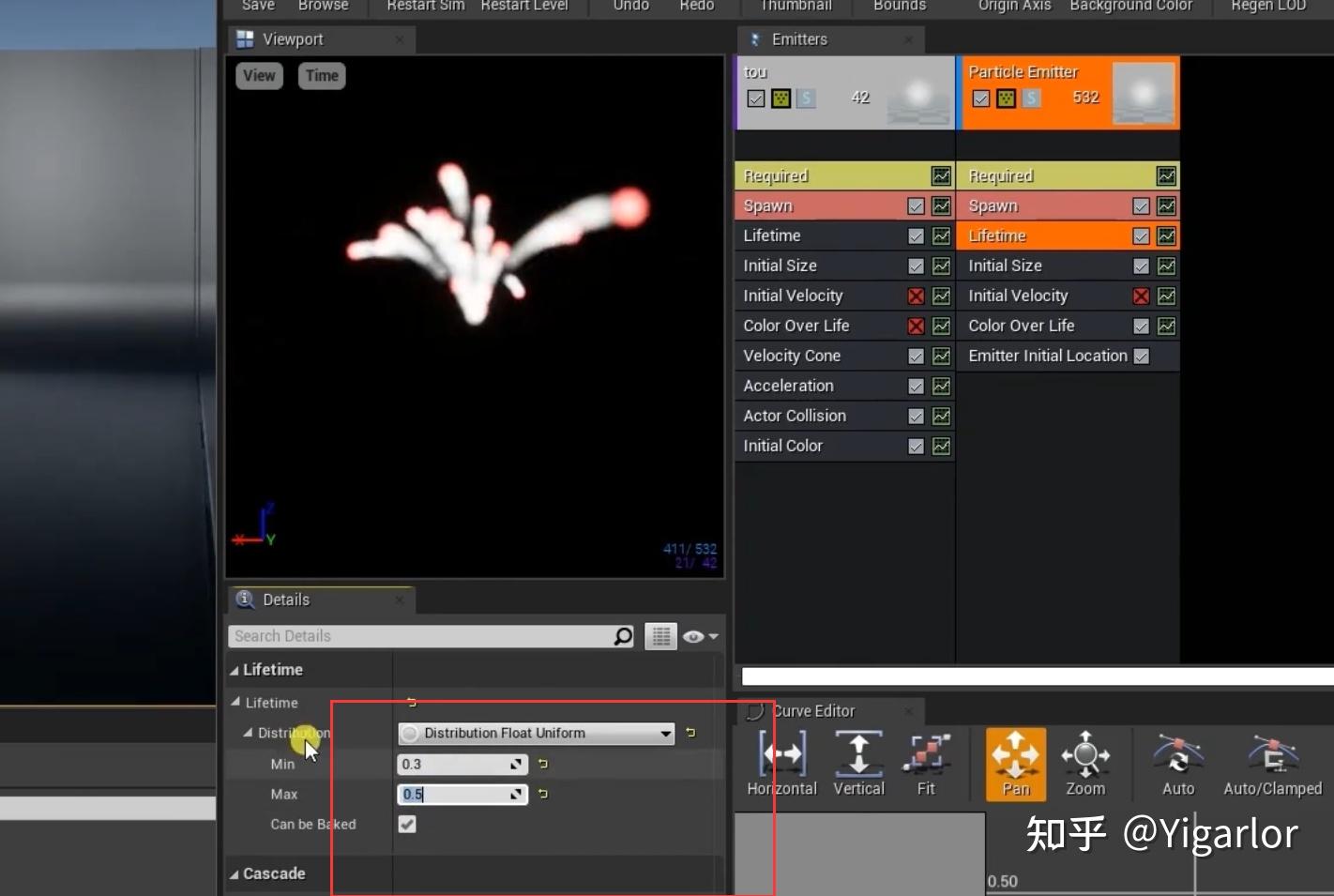Click Restart Level in the toolbar
This screenshot has height=896, width=1334.
(524, 6)
